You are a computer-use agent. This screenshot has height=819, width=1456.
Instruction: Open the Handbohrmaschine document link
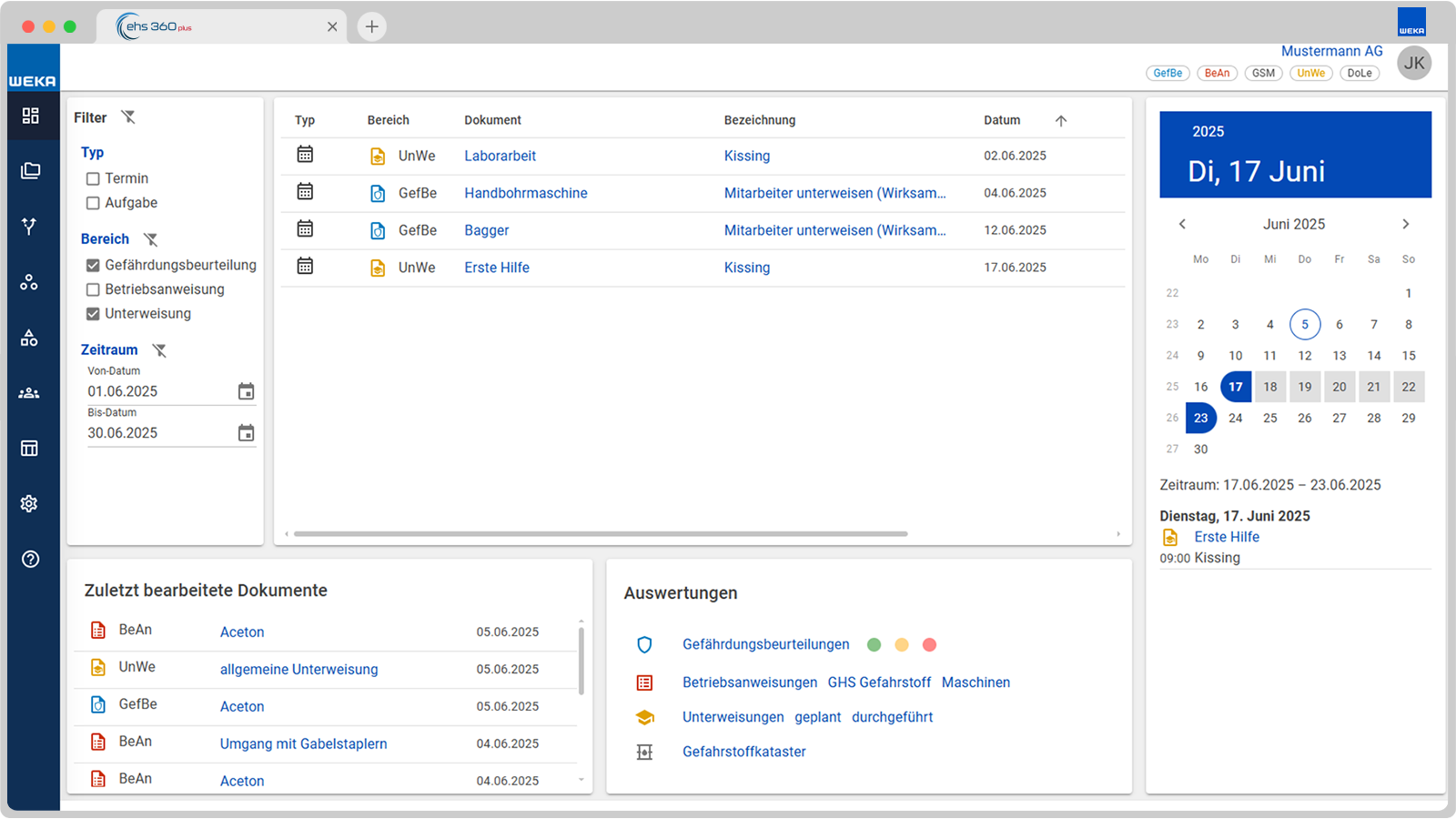526,193
